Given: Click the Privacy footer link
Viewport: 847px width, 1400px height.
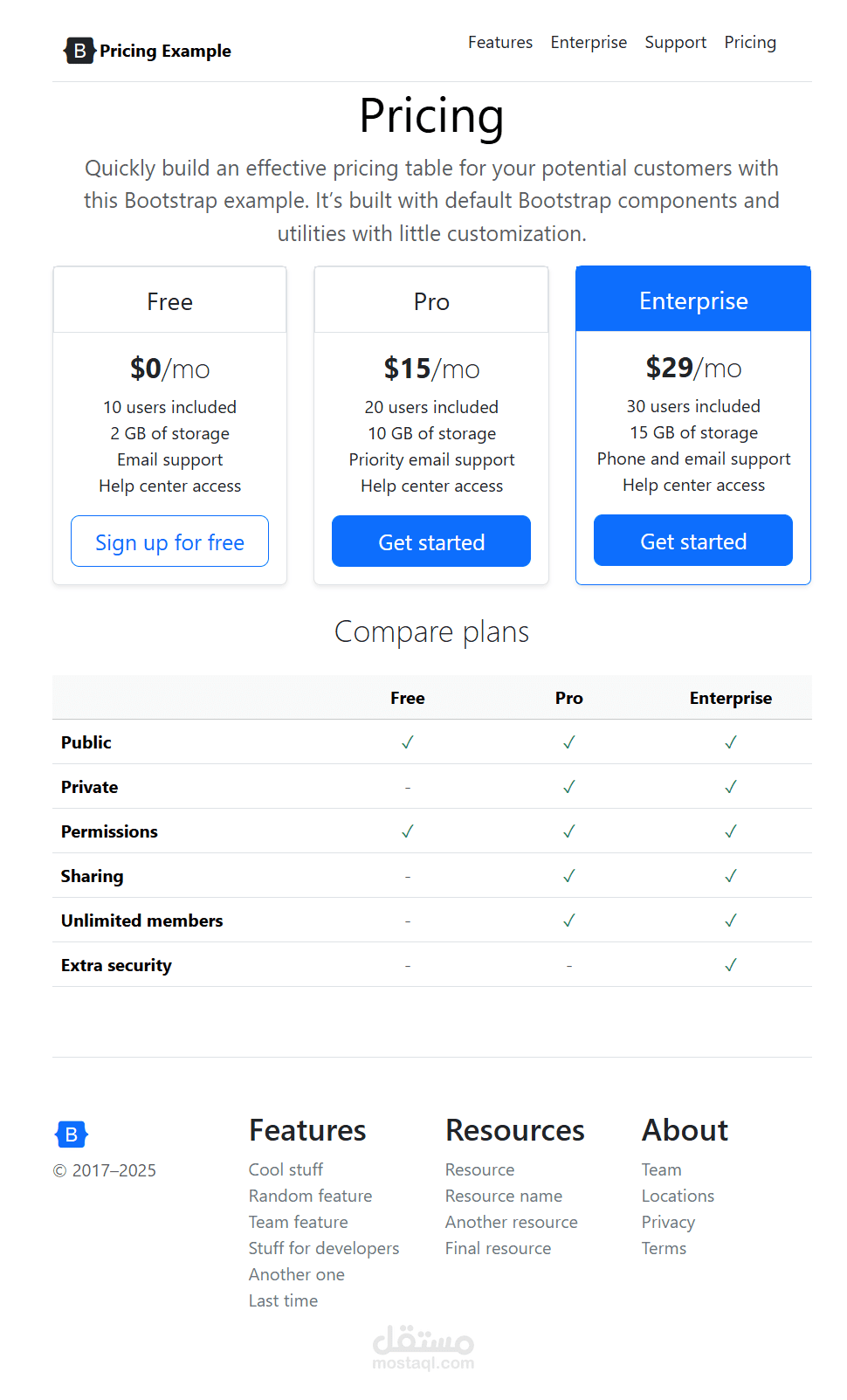Looking at the screenshot, I should coord(668,1222).
